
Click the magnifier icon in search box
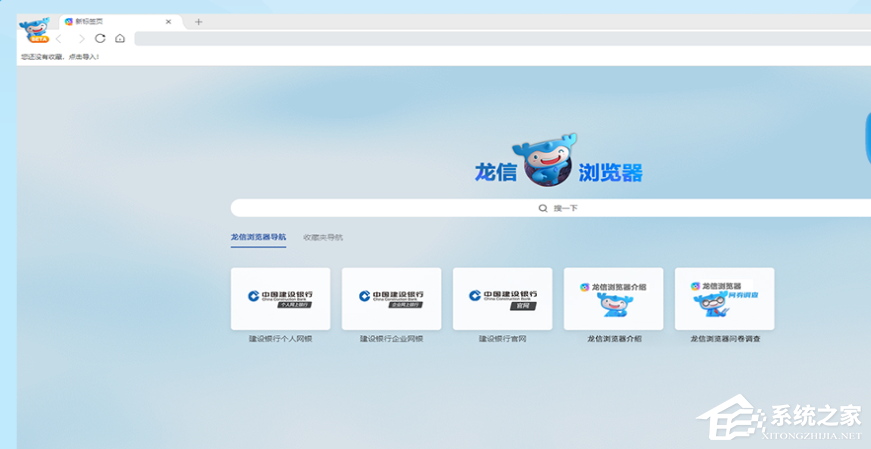click(x=543, y=208)
